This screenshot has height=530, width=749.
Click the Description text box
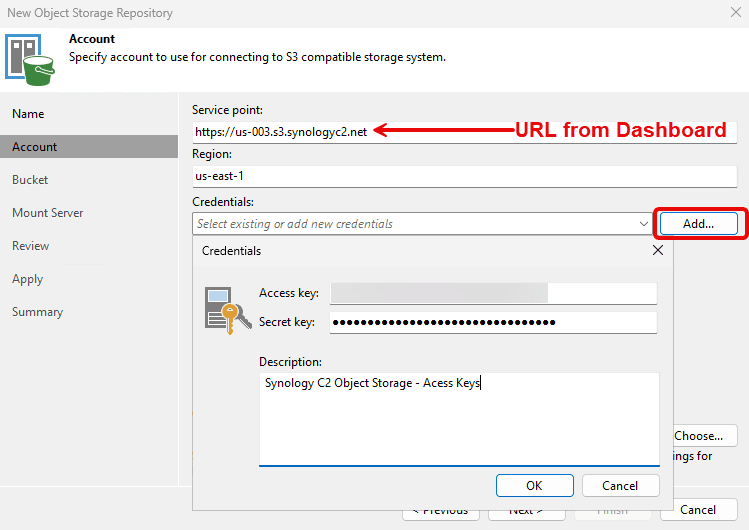[459, 418]
